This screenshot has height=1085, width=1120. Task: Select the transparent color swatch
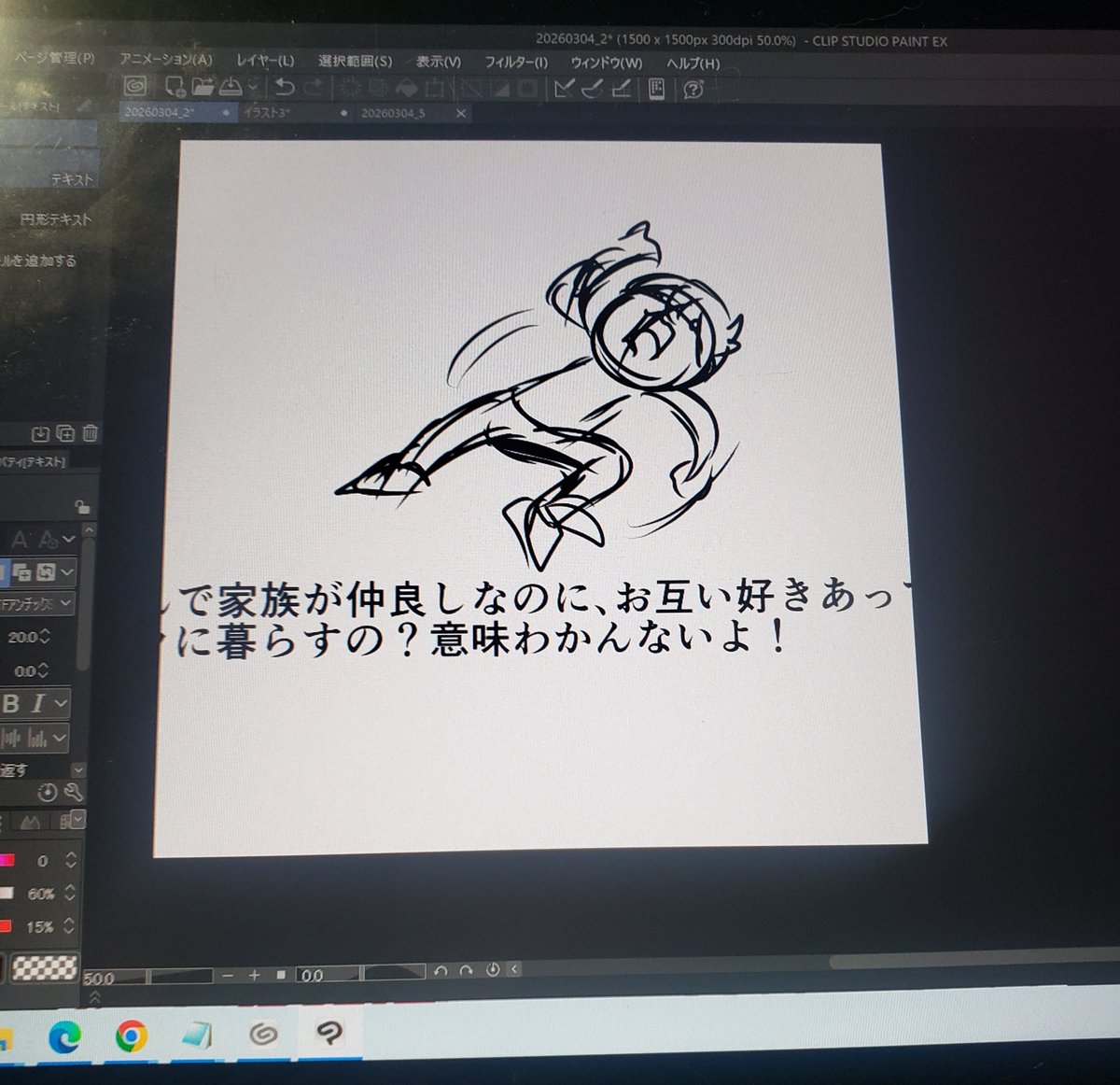(44, 966)
